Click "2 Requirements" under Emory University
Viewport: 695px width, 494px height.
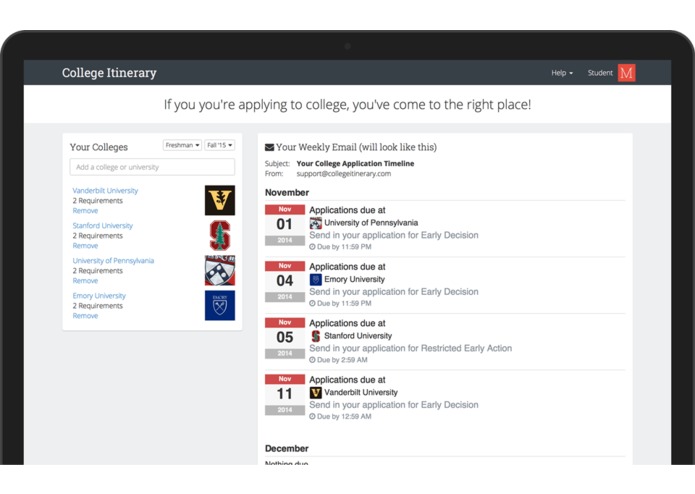click(x=98, y=306)
